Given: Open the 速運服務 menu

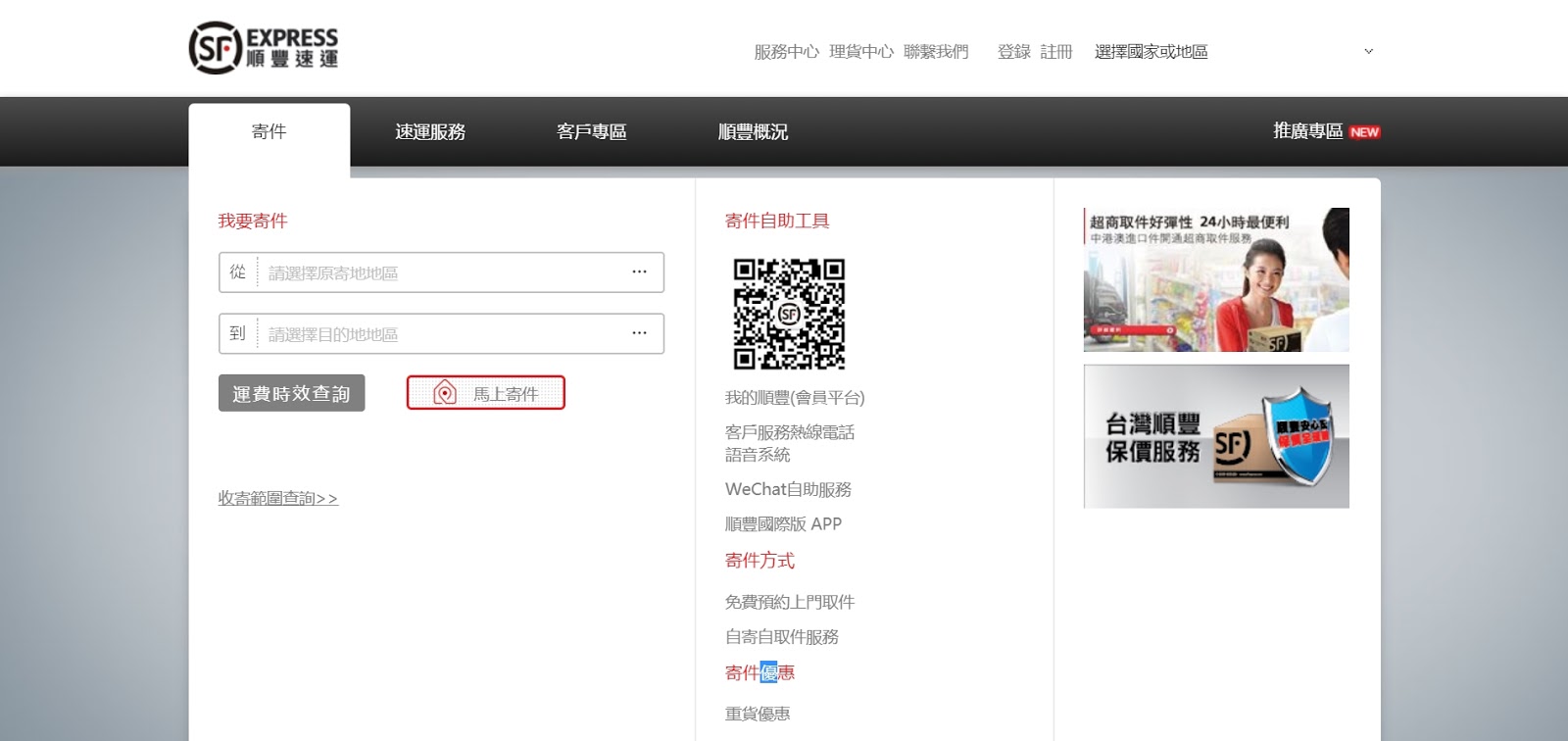Looking at the screenshot, I should pyautogui.click(x=430, y=132).
